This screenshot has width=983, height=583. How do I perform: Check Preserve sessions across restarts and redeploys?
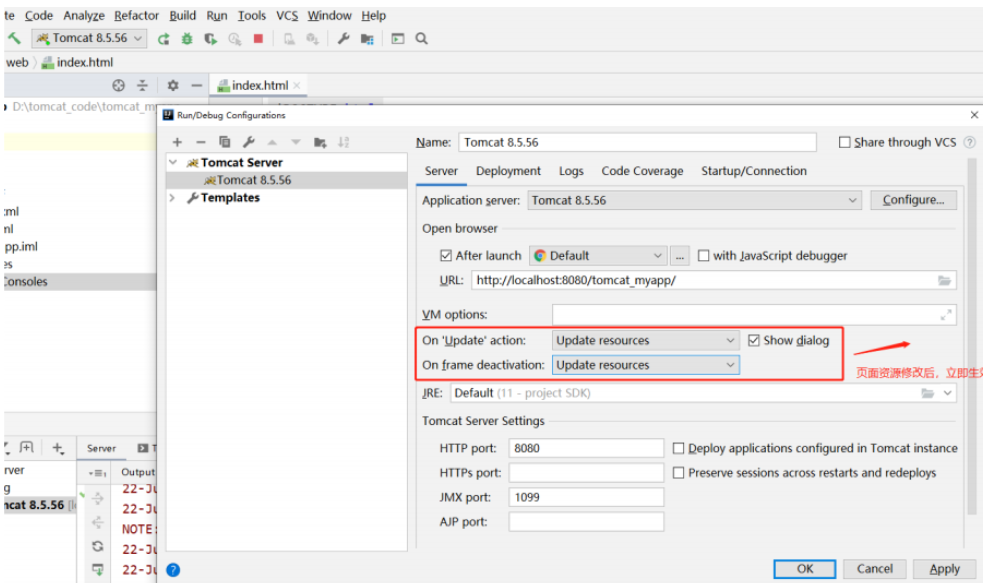click(x=678, y=473)
